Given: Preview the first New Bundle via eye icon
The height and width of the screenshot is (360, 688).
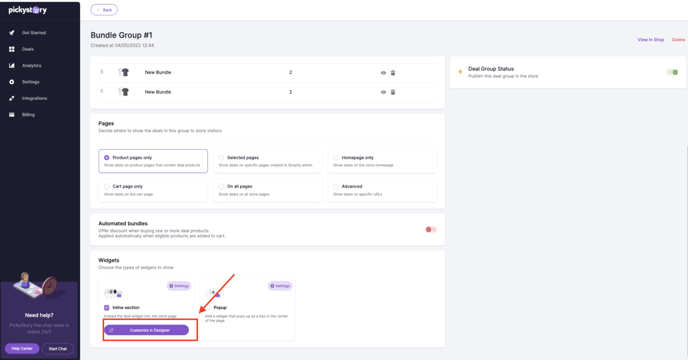Looking at the screenshot, I should pyautogui.click(x=383, y=73).
